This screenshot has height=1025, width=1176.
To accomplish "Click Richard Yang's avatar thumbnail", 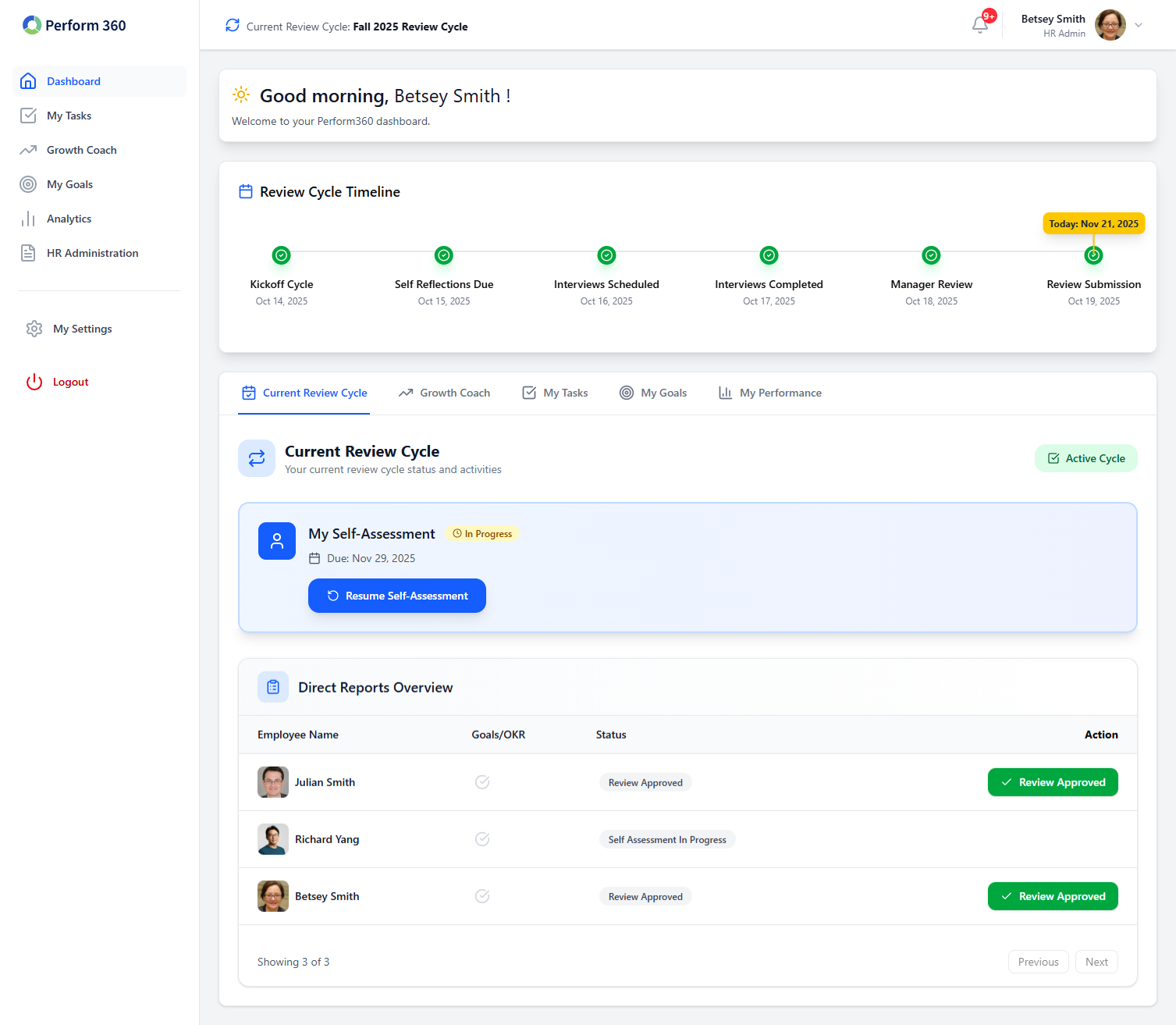I will click(x=273, y=839).
